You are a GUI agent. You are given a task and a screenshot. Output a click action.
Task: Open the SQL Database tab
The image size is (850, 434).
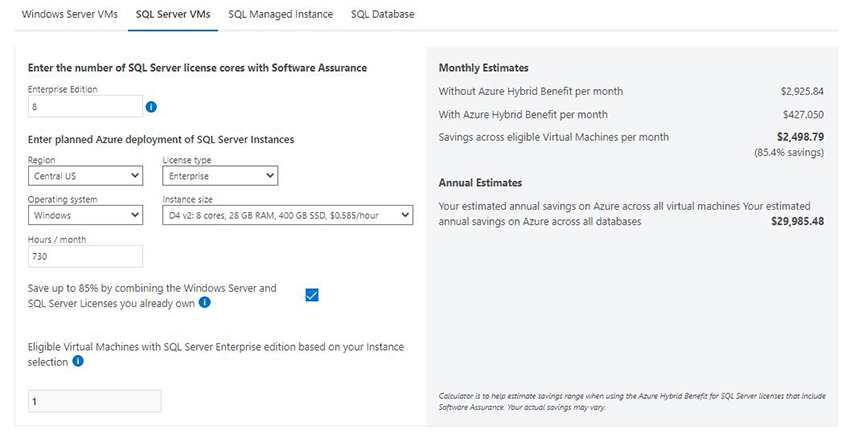click(382, 15)
